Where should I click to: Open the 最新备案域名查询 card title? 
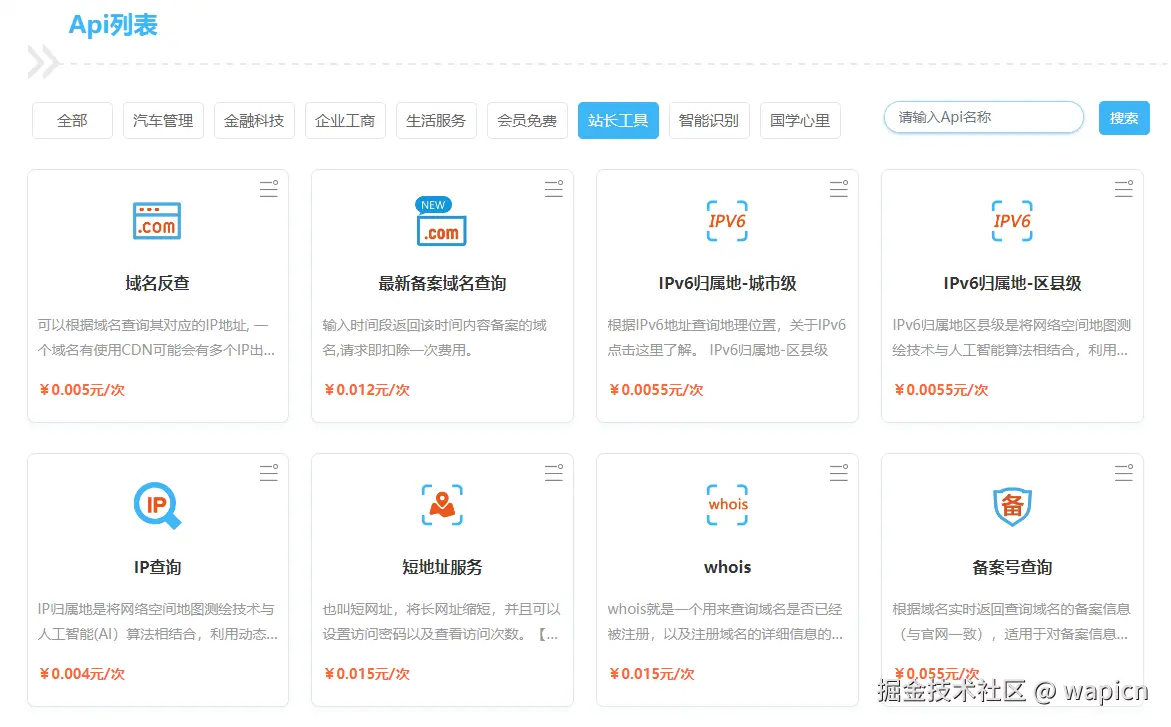441,283
